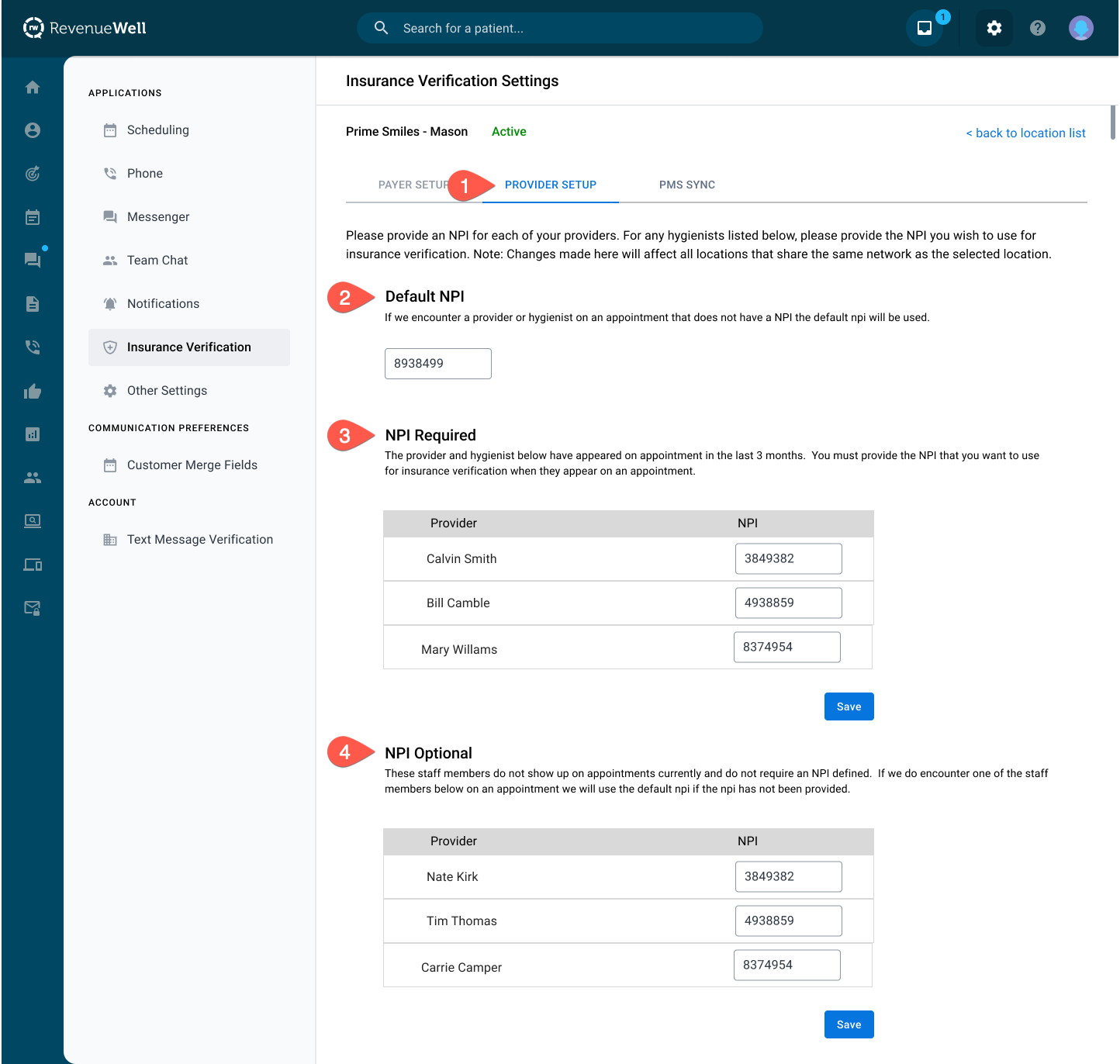Click the RevenueWell logo
This screenshot has height=1064, width=1120.
85,28
